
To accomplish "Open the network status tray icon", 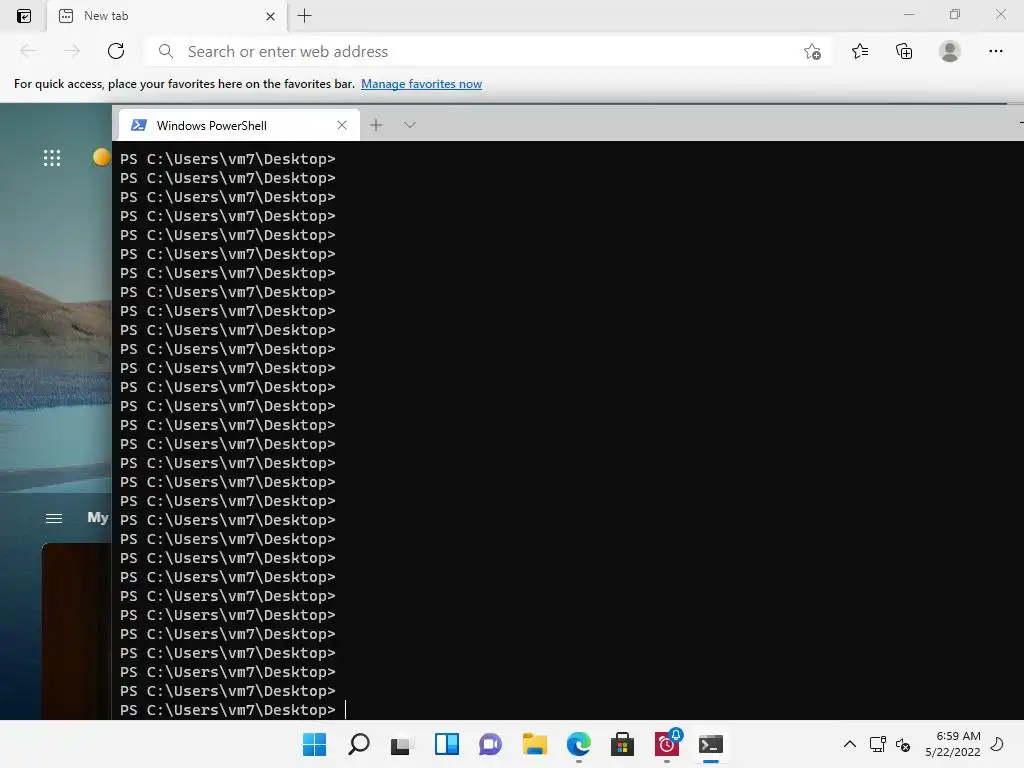I will (878, 744).
